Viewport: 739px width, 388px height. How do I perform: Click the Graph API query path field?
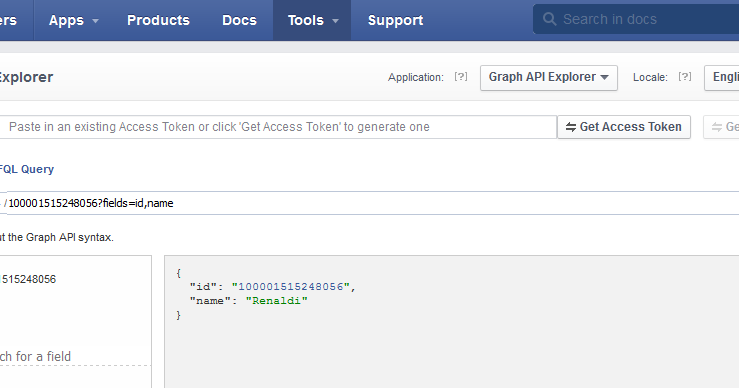(x=372, y=203)
